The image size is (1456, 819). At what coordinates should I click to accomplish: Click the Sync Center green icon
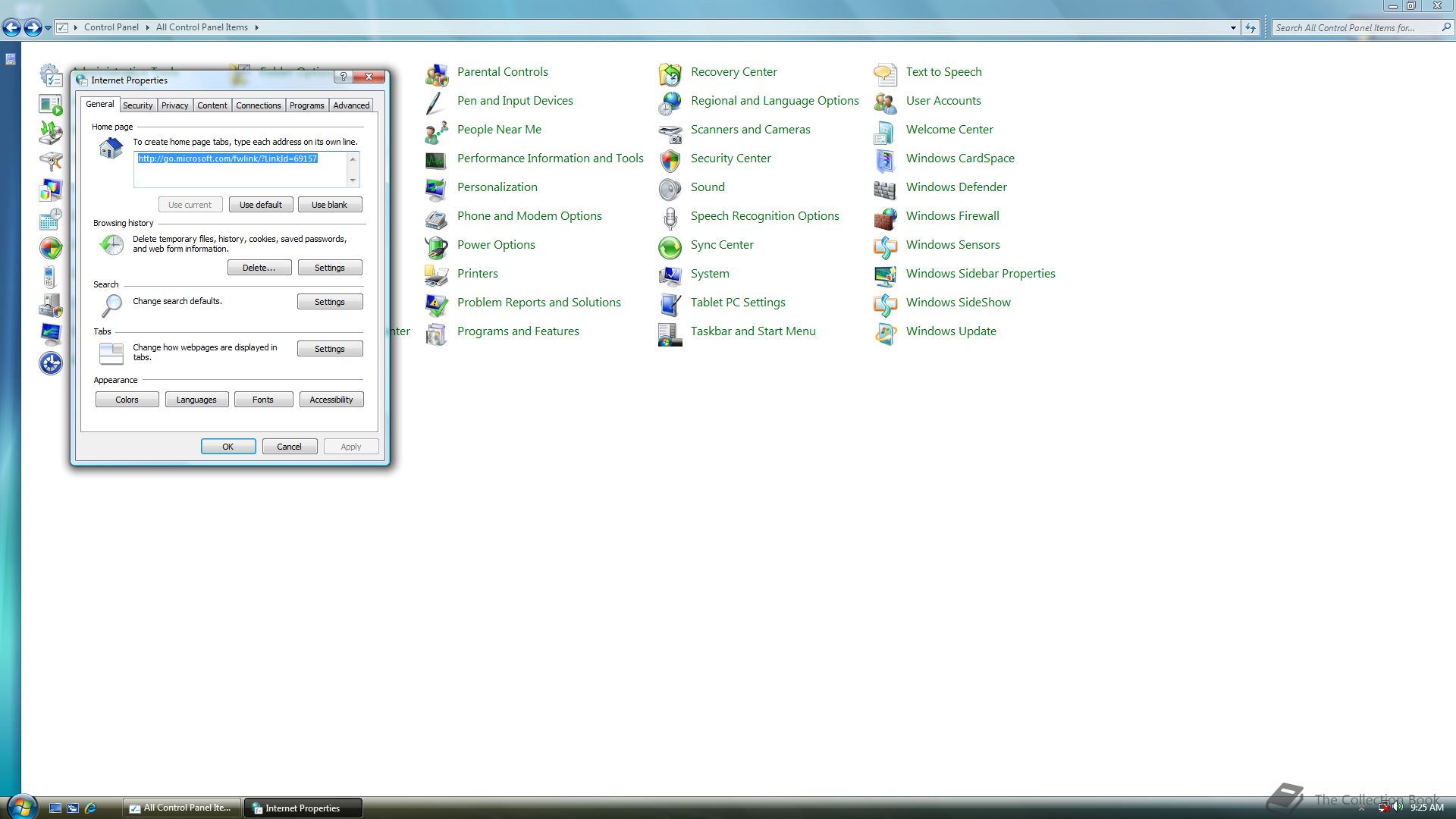coord(670,246)
